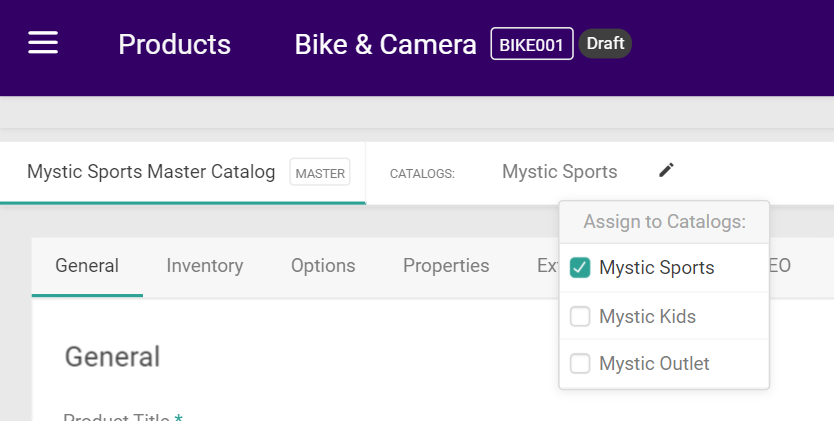Go to Products in the header
The height and width of the screenshot is (421, 834).
tap(174, 44)
